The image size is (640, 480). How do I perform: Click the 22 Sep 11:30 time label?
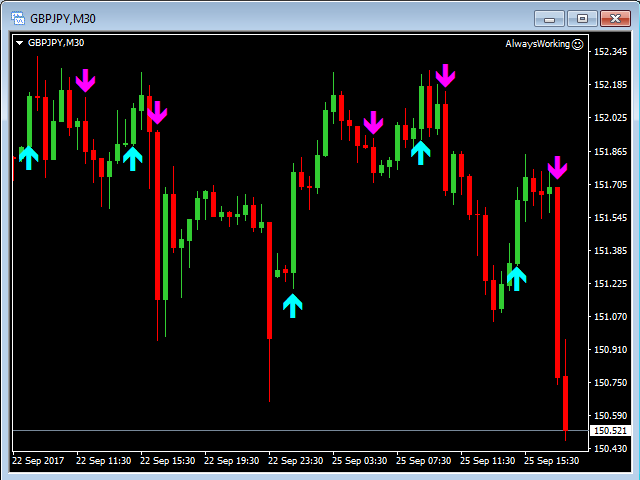(103, 461)
